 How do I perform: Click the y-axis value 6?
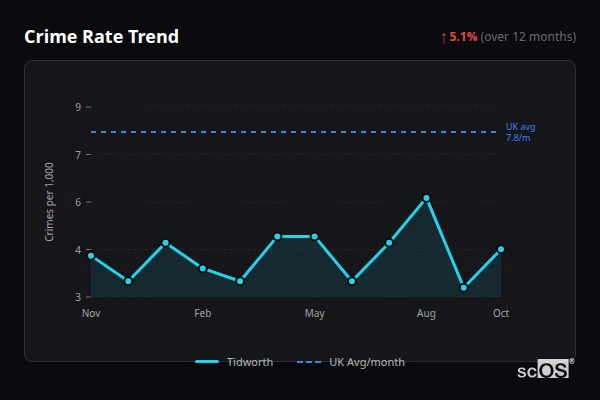tap(78, 202)
